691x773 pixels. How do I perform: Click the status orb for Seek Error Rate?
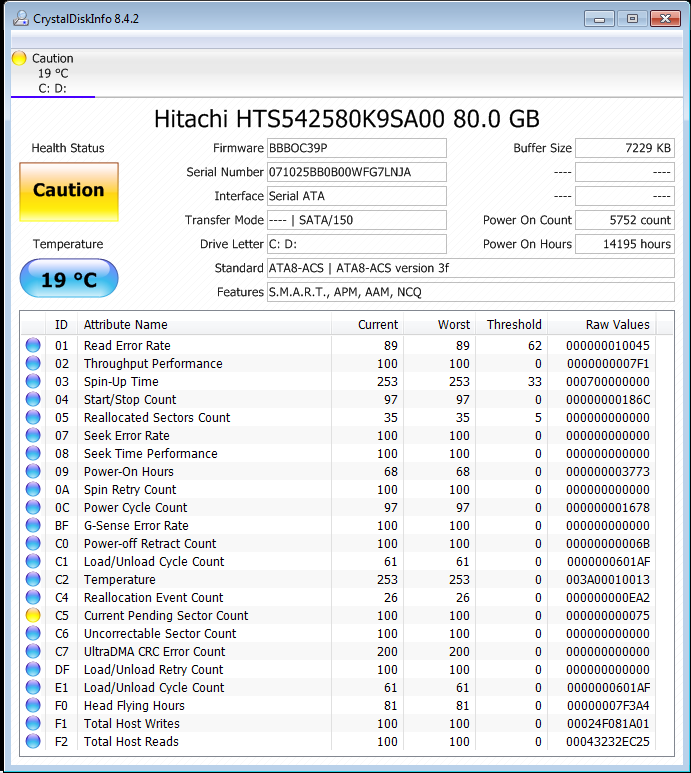coord(33,435)
